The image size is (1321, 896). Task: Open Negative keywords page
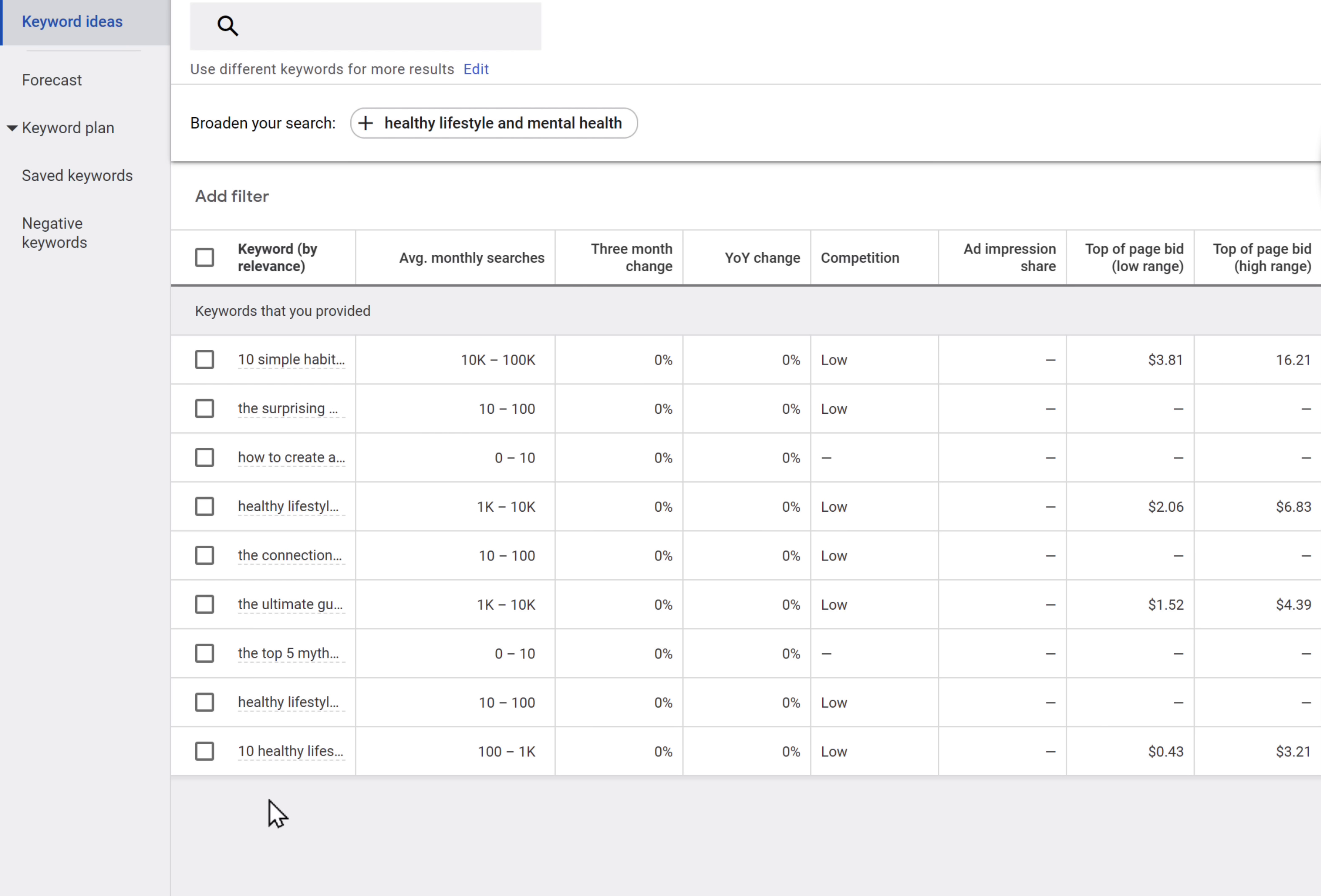pos(55,233)
